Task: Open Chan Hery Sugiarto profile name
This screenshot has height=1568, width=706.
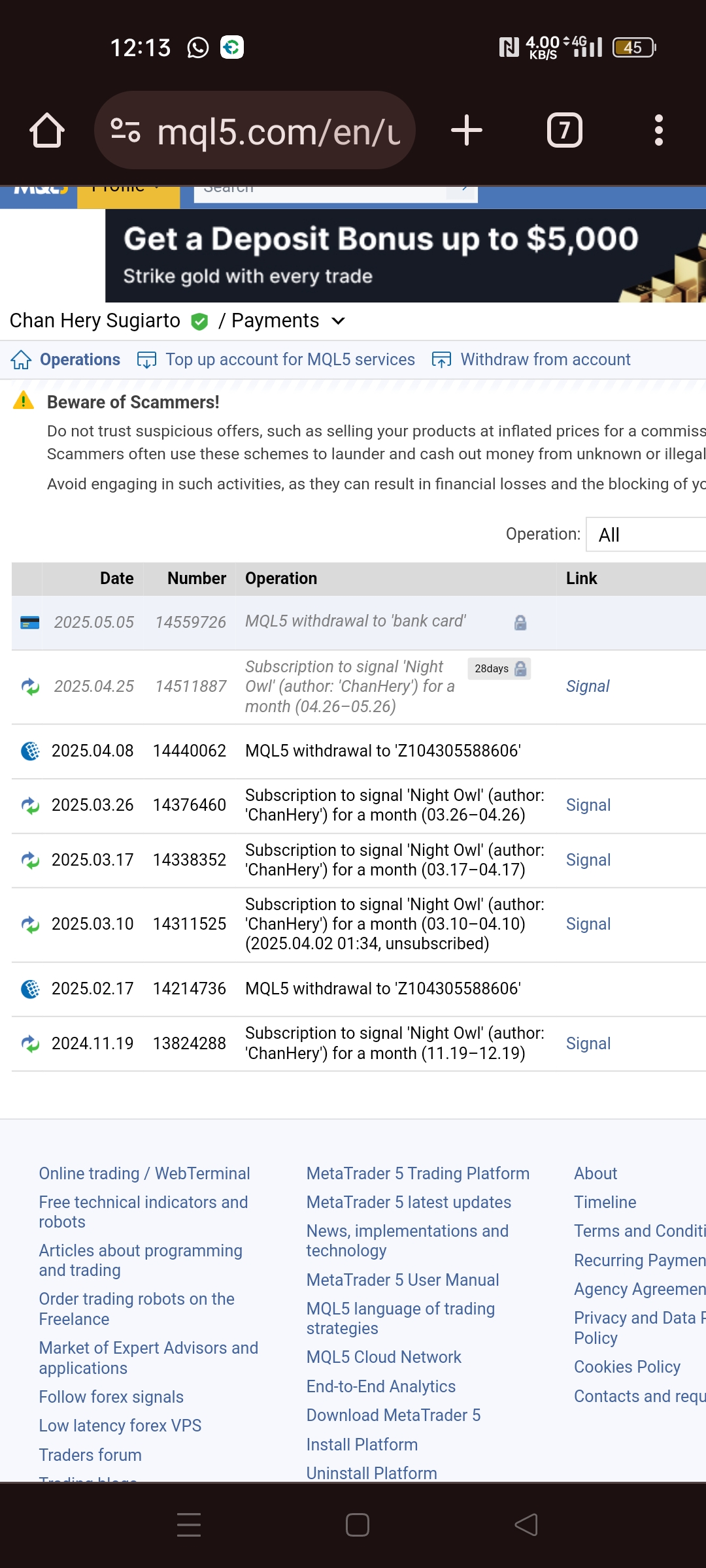Action: pyautogui.click(x=95, y=321)
